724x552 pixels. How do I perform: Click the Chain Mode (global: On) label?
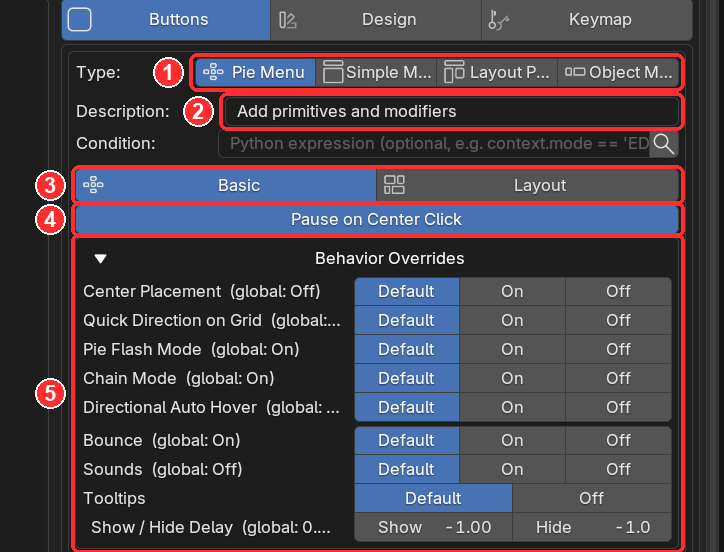pyautogui.click(x=179, y=378)
